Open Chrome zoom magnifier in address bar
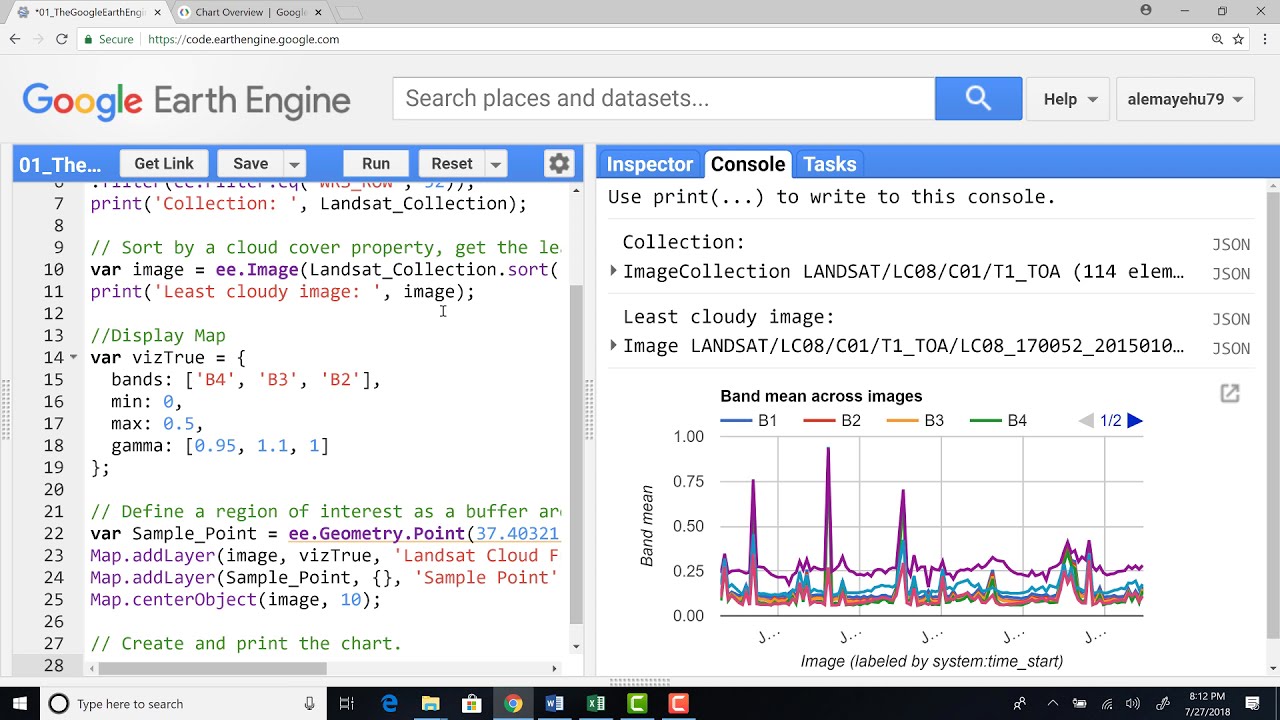This screenshot has width=1280, height=720. click(1217, 39)
